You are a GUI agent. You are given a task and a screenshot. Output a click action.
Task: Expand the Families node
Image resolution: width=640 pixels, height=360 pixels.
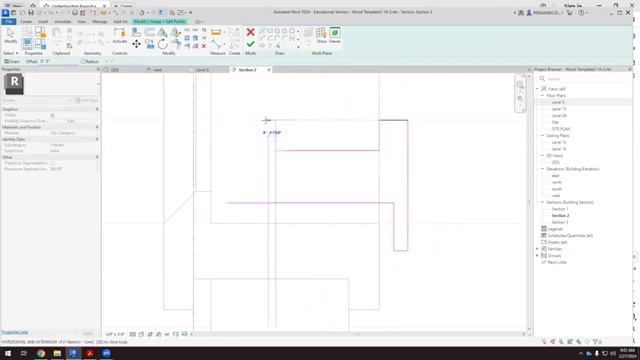coord(538,249)
